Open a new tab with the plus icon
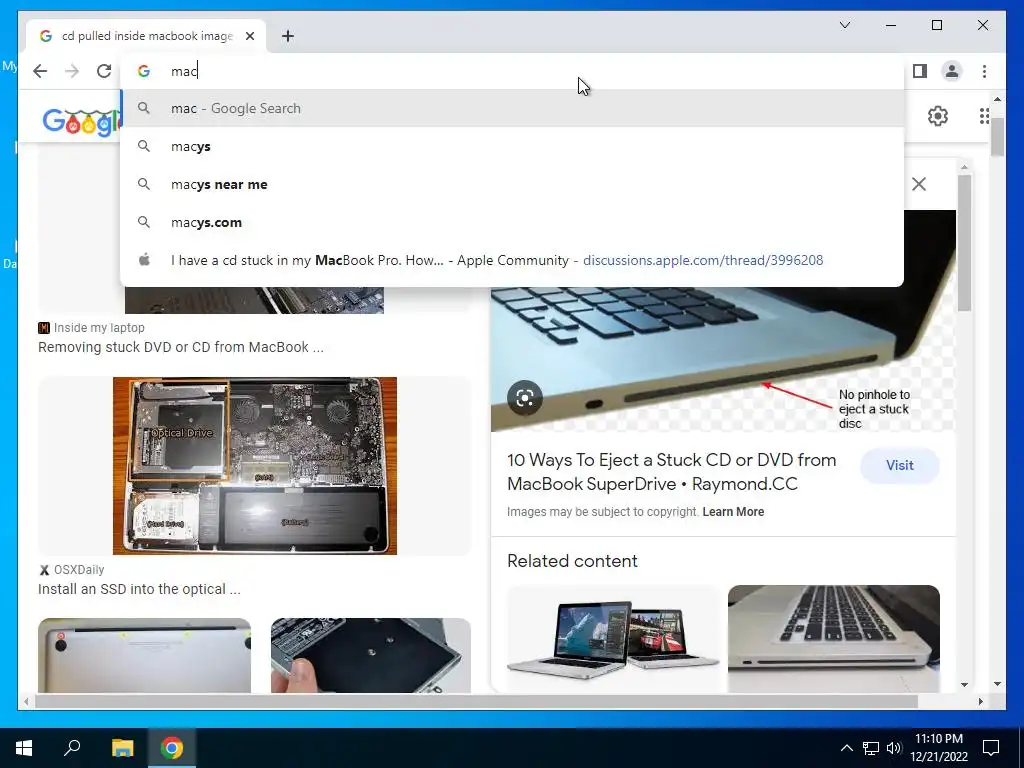This screenshot has width=1024, height=768. tap(288, 36)
